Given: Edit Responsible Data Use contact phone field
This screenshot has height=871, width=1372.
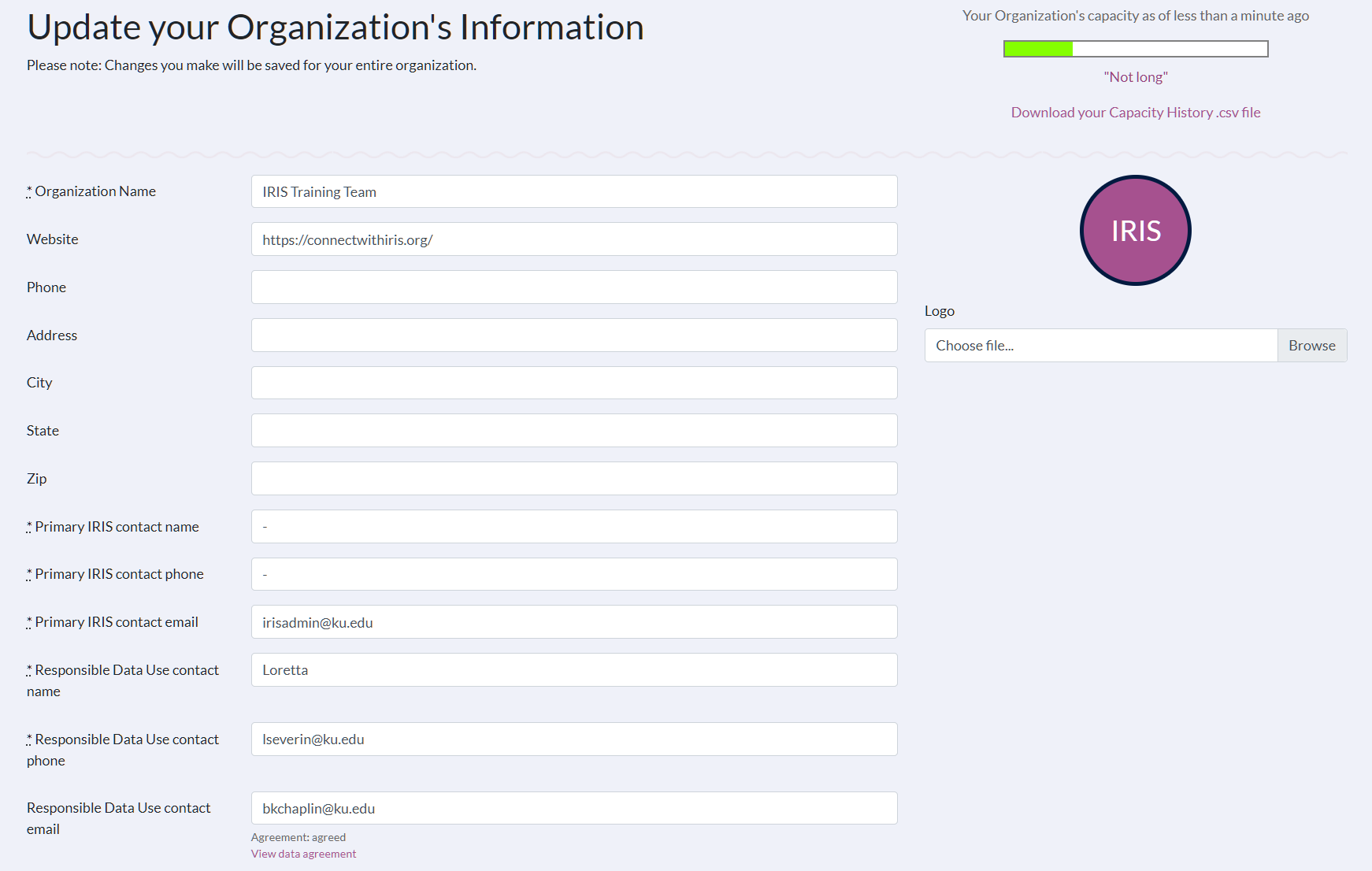Looking at the screenshot, I should click(573, 739).
